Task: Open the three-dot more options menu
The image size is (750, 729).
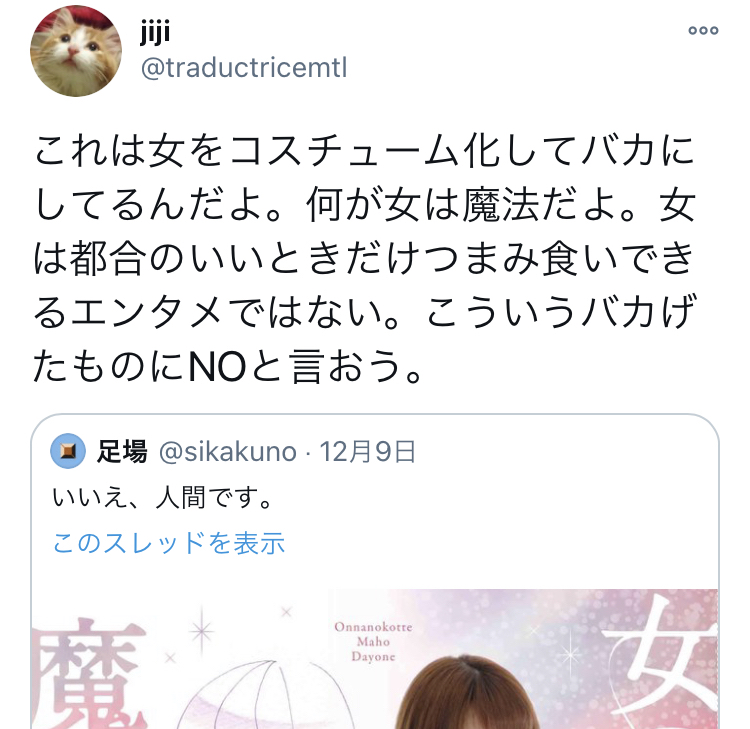Action: 703,31
